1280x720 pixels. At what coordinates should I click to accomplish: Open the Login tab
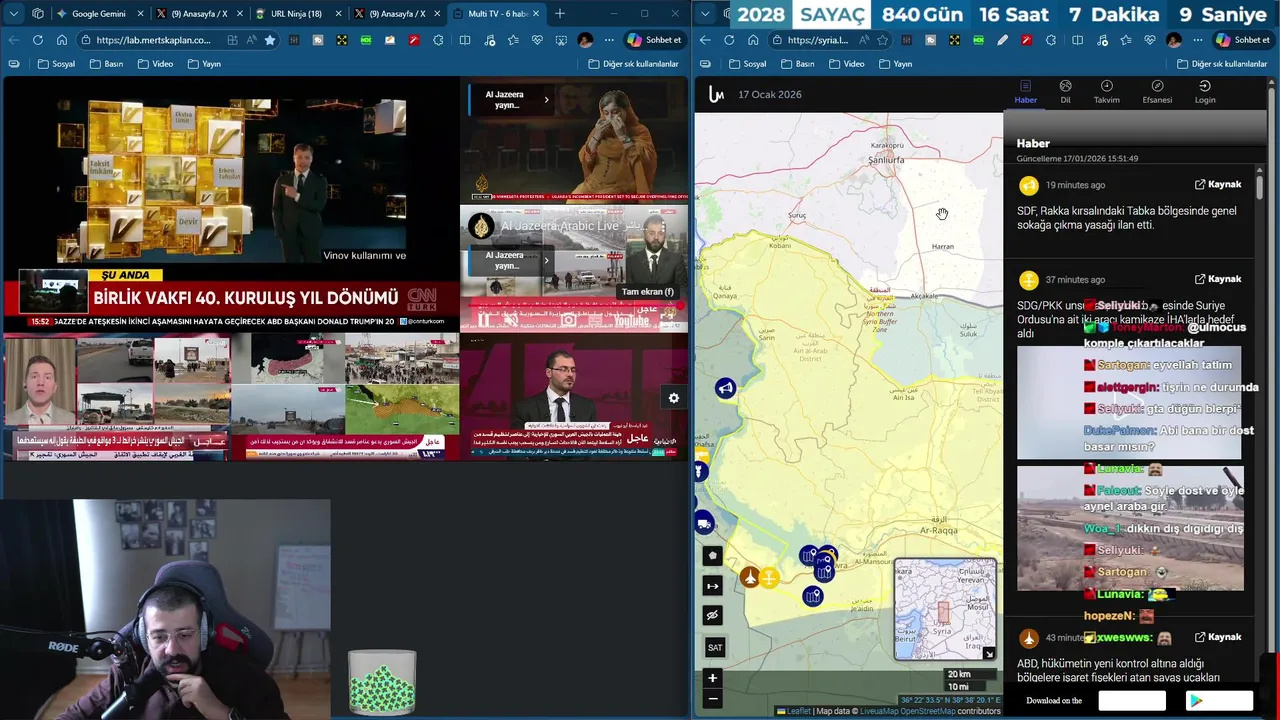pyautogui.click(x=1205, y=92)
